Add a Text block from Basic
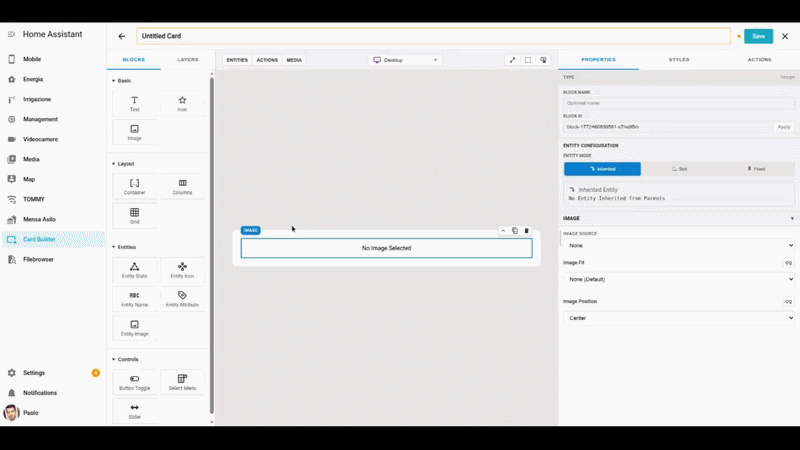 134,104
